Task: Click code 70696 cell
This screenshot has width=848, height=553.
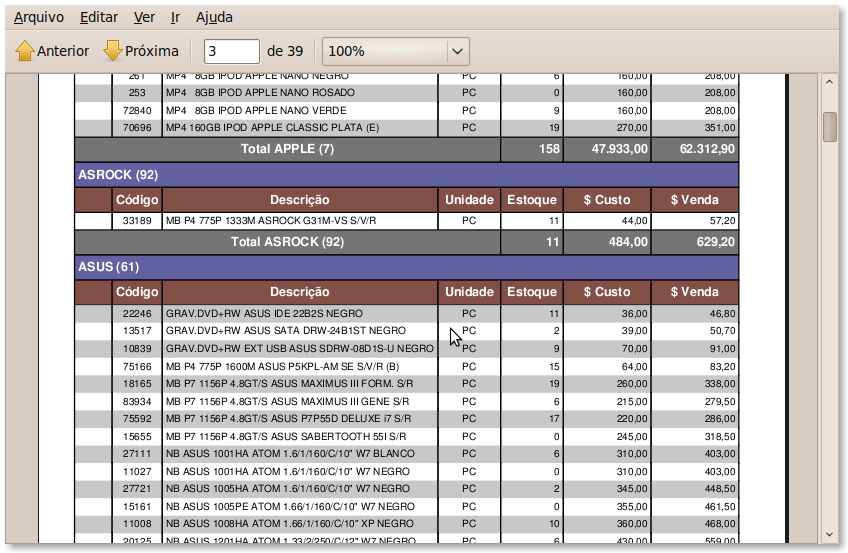Action: tap(137, 128)
